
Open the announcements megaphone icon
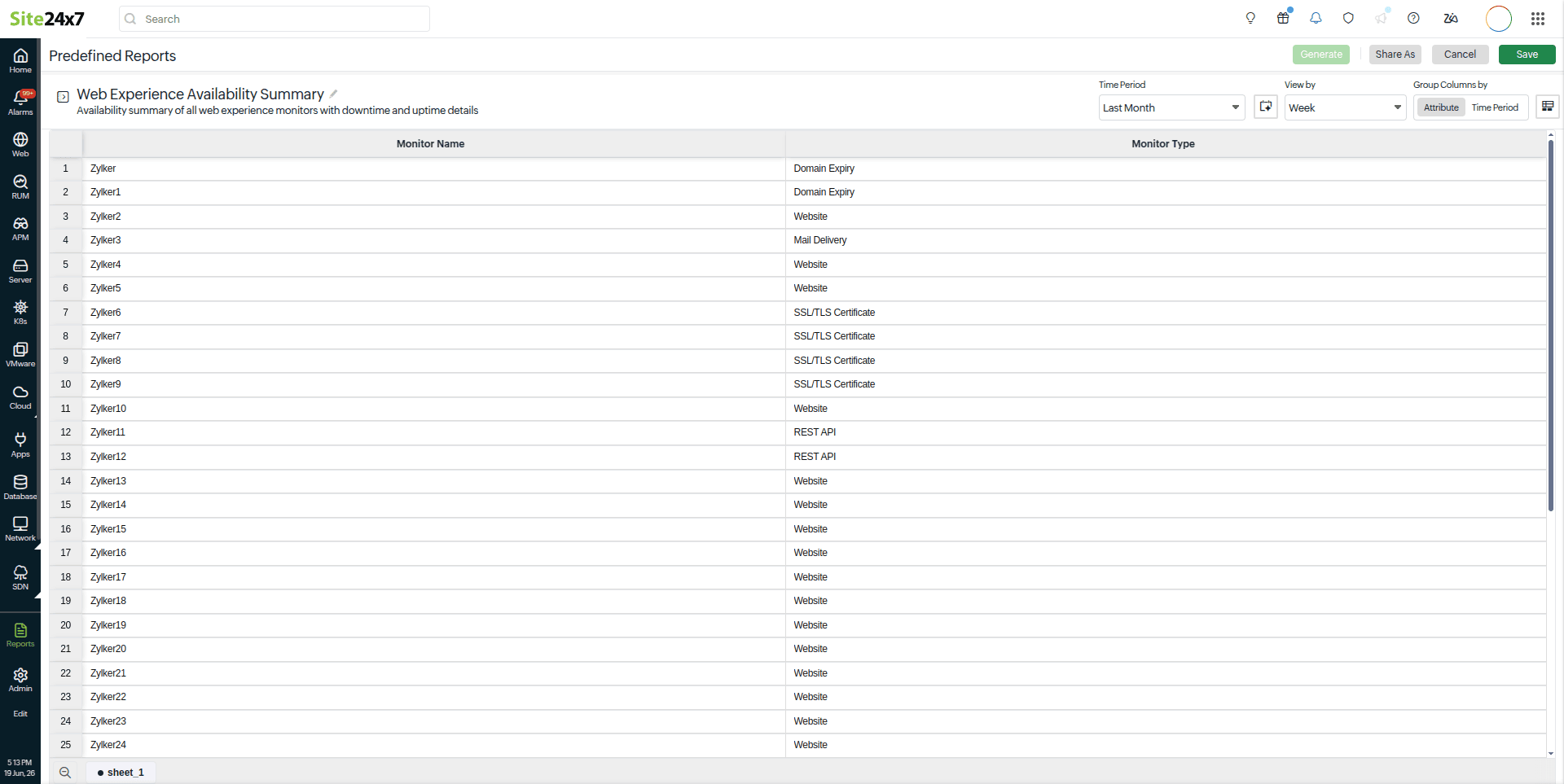point(1381,18)
